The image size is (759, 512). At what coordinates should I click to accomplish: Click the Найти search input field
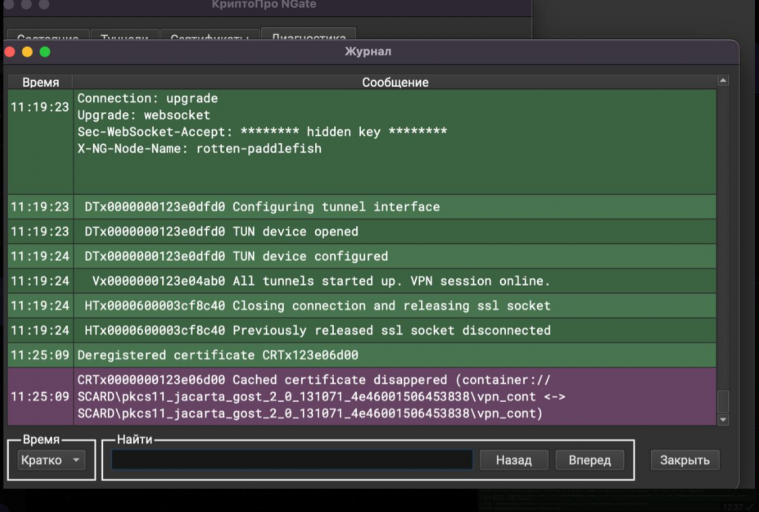pyautogui.click(x=292, y=460)
